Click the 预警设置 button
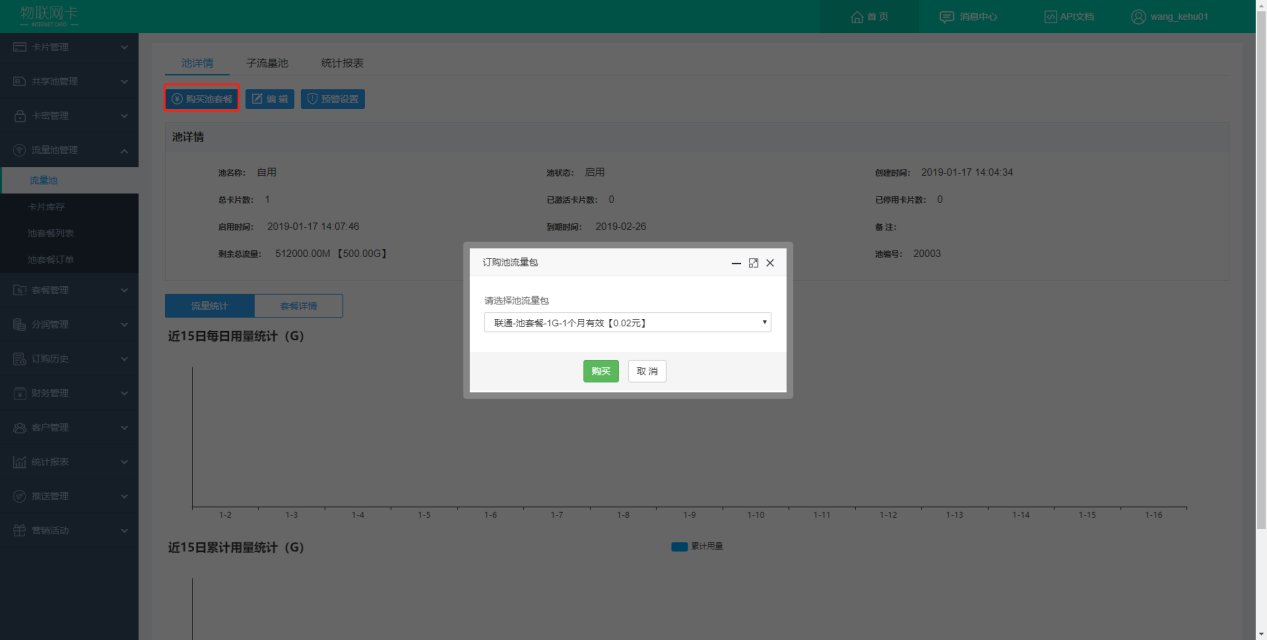The image size is (1267, 640). tap(333, 99)
